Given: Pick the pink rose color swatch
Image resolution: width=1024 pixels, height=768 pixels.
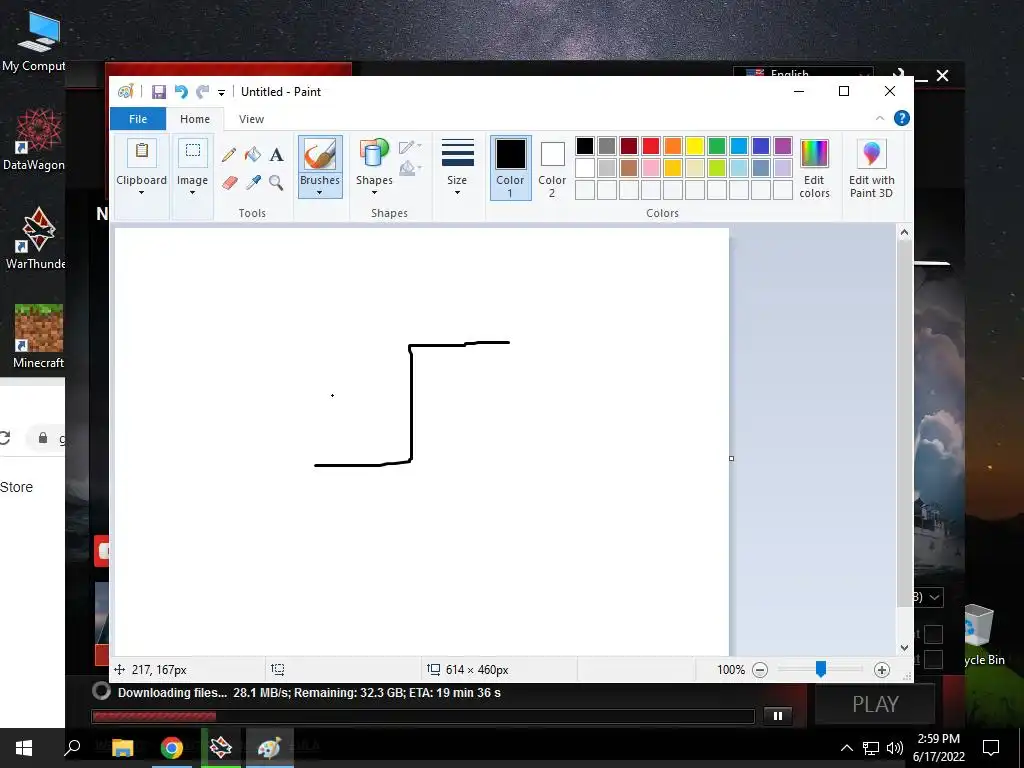Looking at the screenshot, I should coord(650,168).
